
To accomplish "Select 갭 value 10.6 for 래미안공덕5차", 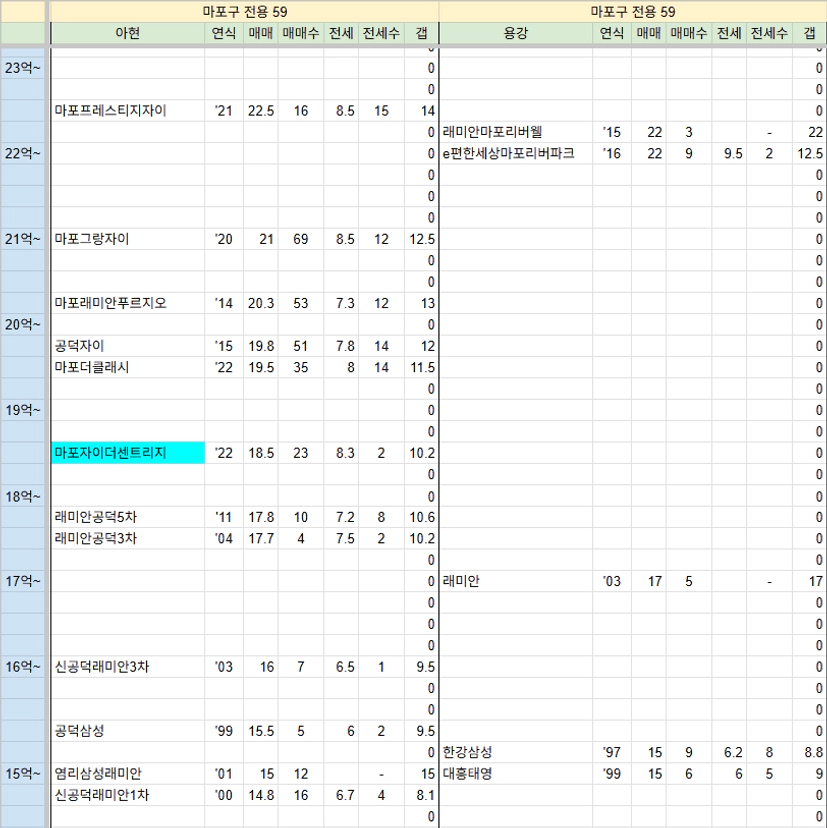I will click(x=421, y=517).
